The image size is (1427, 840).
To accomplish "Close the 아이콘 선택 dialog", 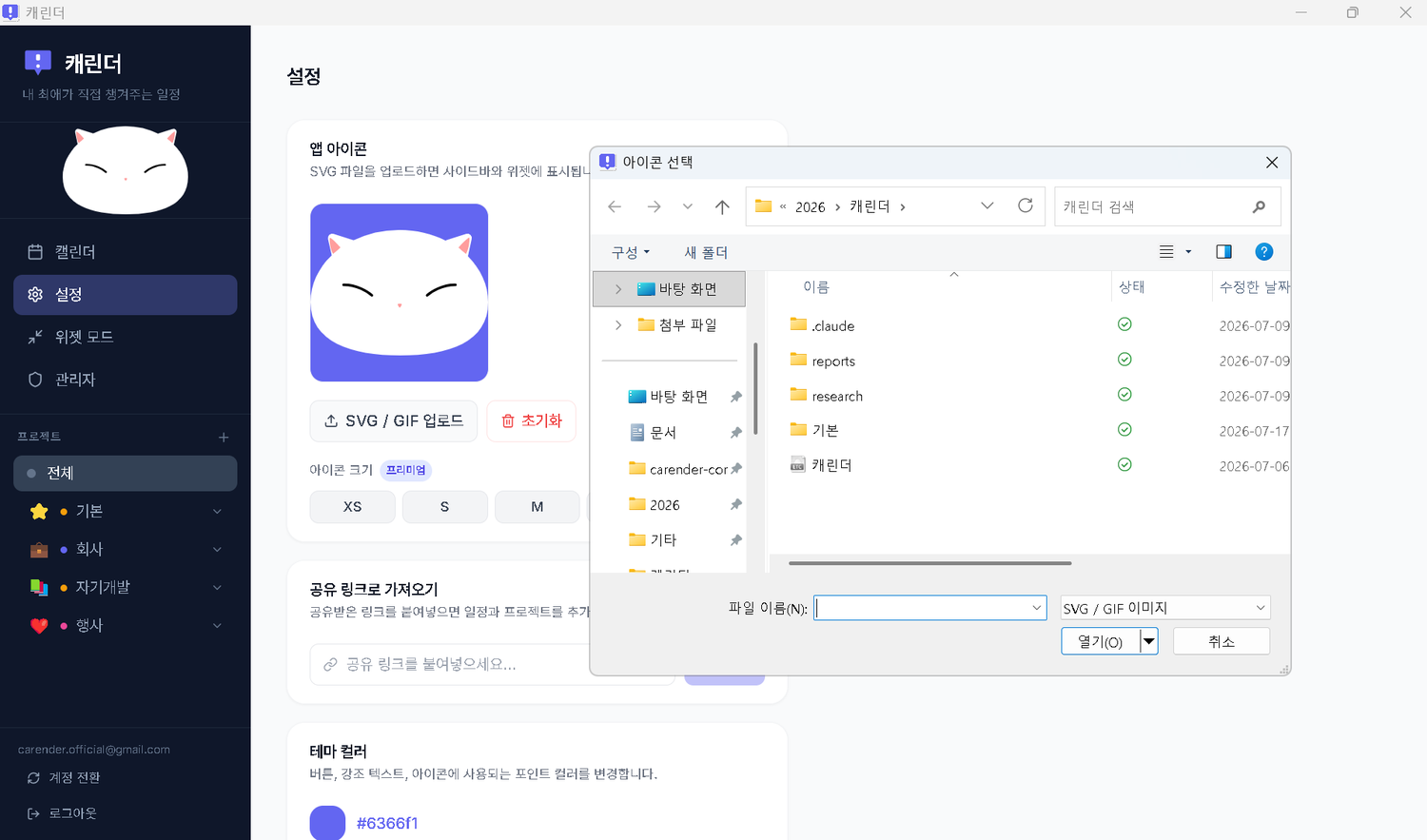I will click(1272, 163).
